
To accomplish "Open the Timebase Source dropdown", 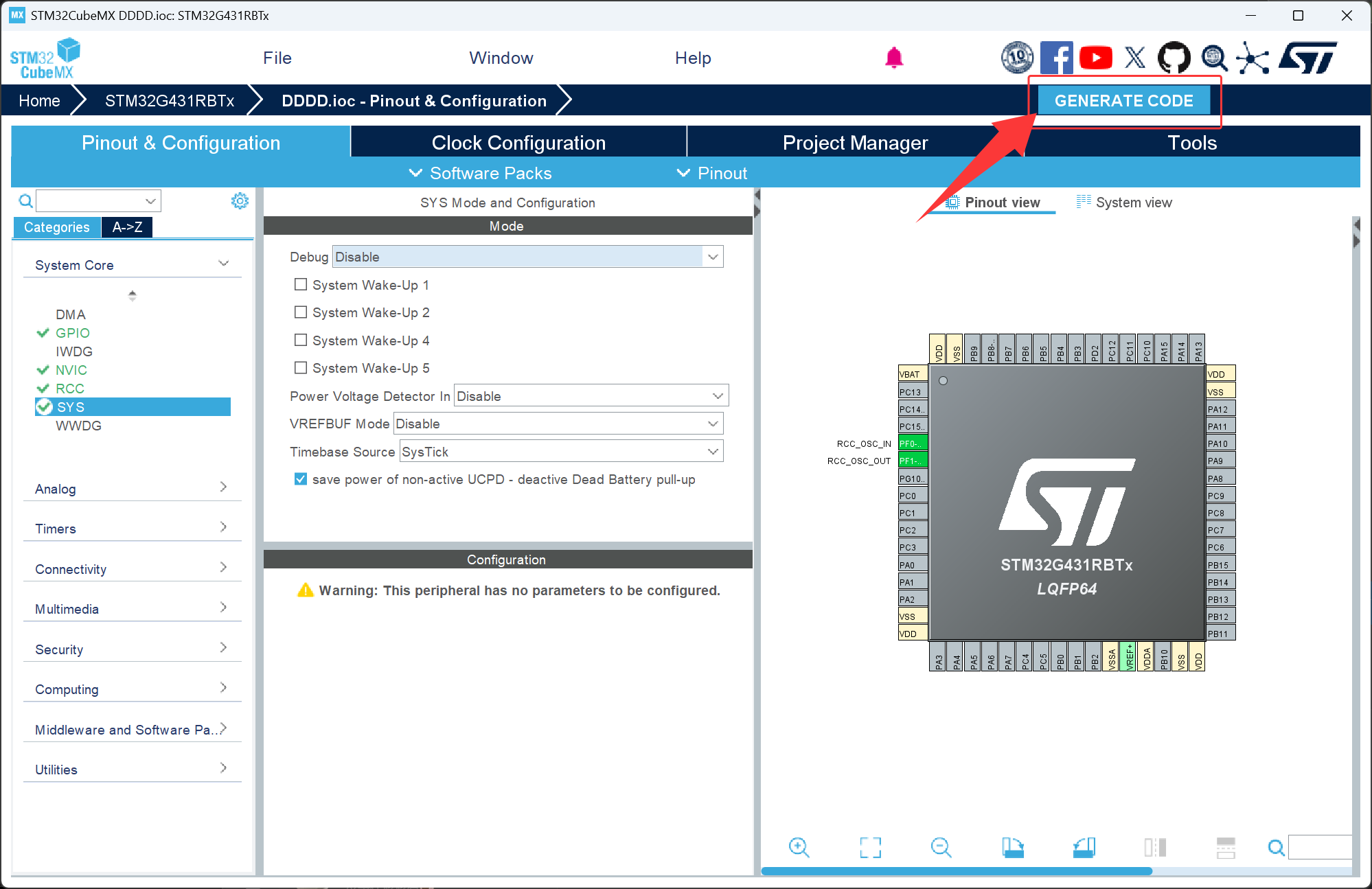I will point(561,452).
